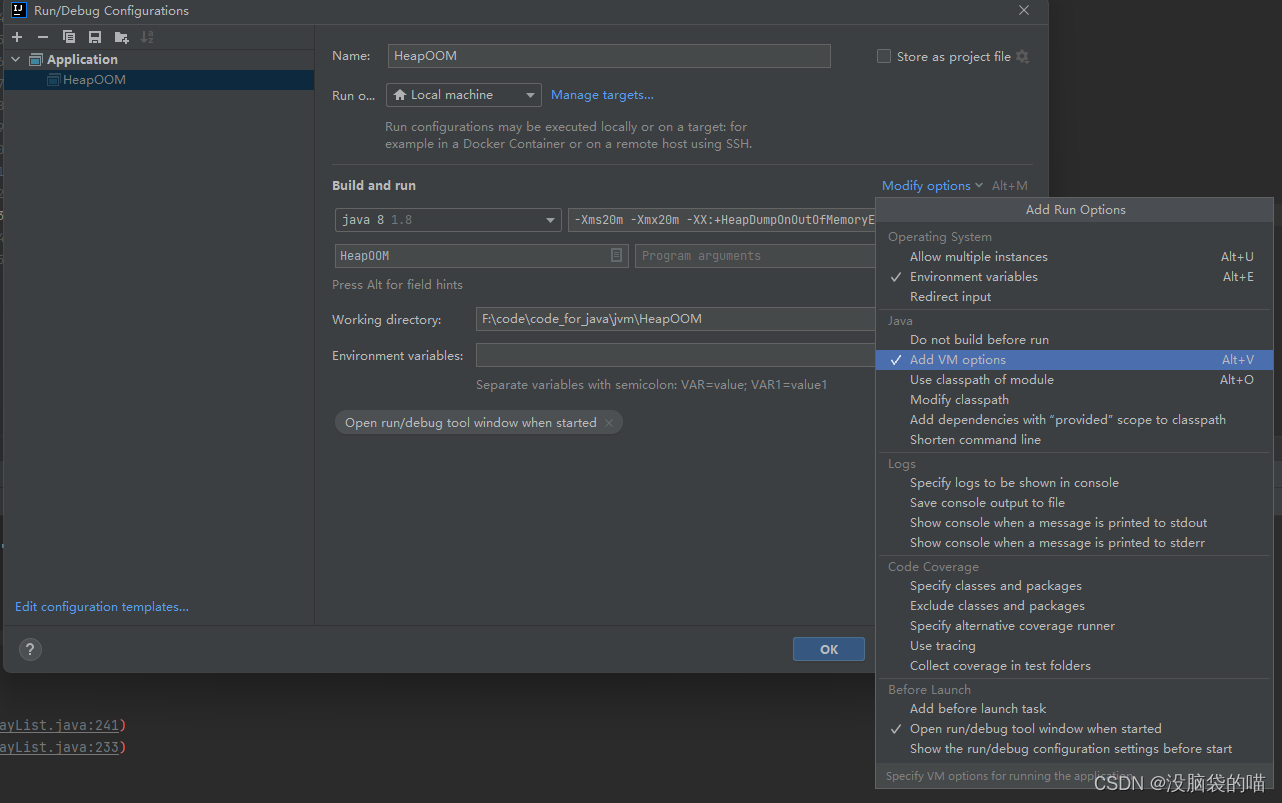Choose Save console output to file
The width and height of the screenshot is (1282, 803).
pos(1075,503)
